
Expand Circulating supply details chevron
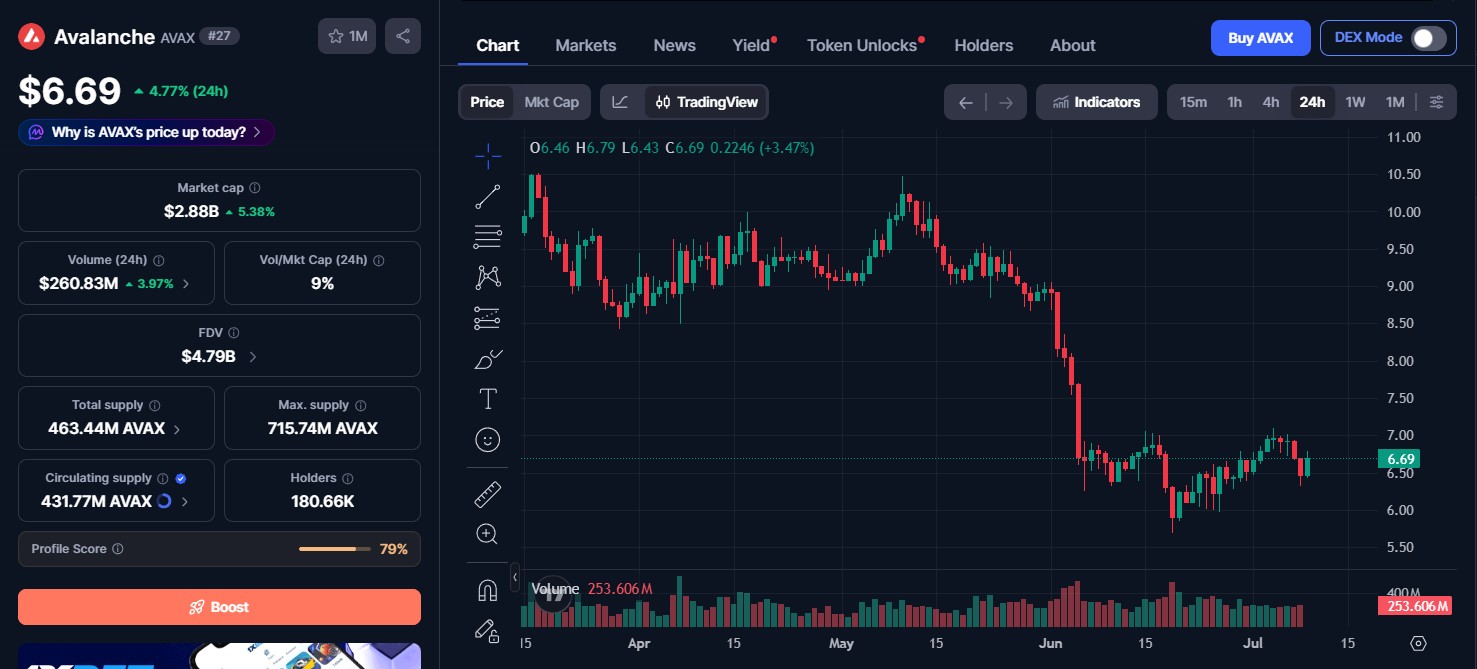185,502
